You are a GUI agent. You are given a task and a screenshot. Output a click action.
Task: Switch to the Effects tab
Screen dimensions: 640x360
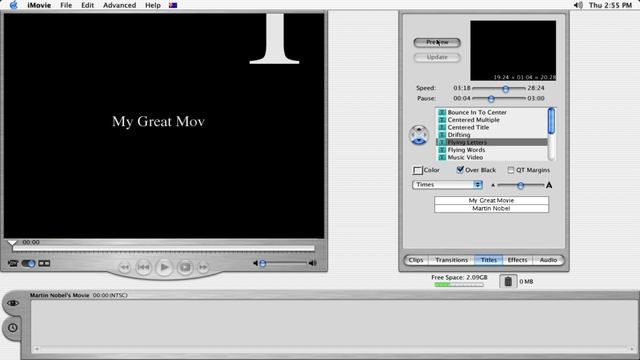[517, 260]
